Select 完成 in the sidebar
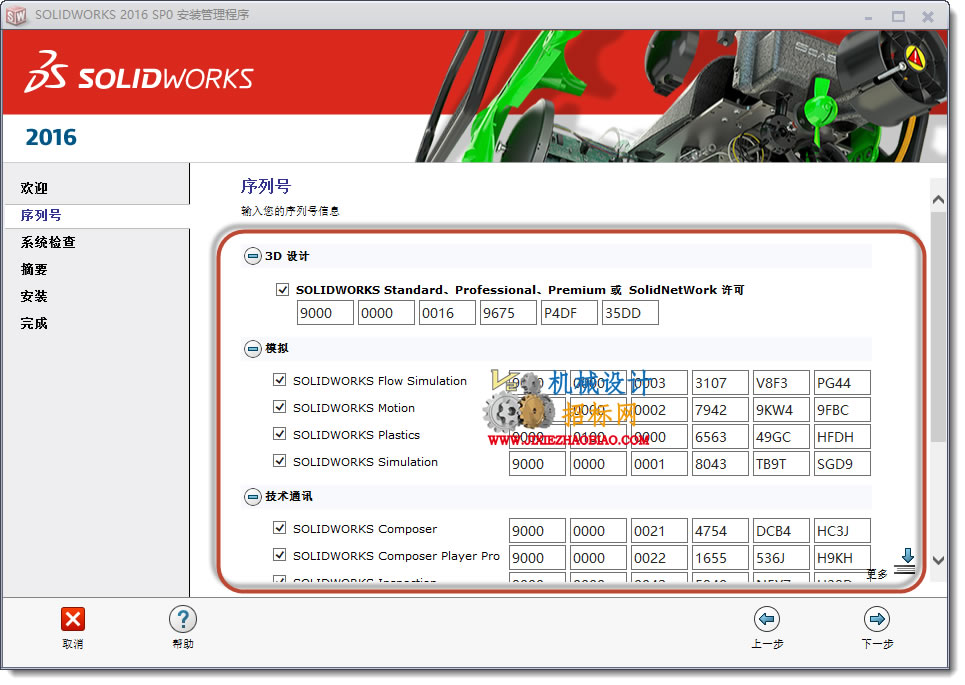965x685 pixels. 34,324
